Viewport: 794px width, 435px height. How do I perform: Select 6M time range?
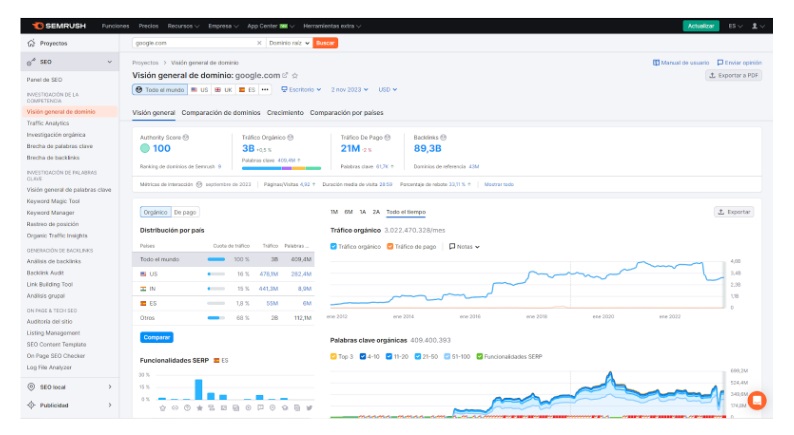pos(348,212)
